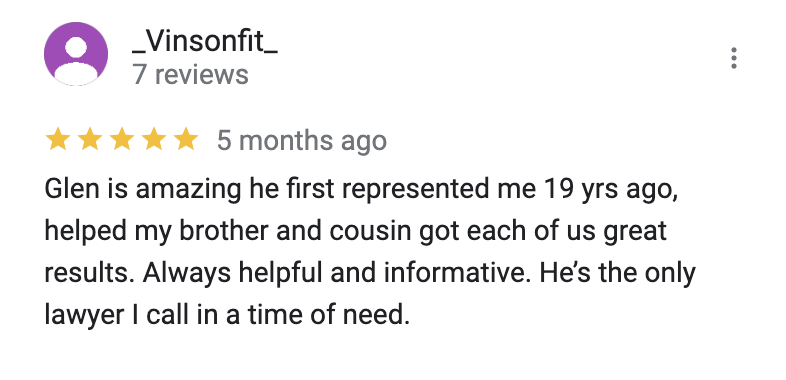This screenshot has height=380, width=786.
Task: Click the second yellow rating star
Action: pyautogui.click(x=90, y=139)
